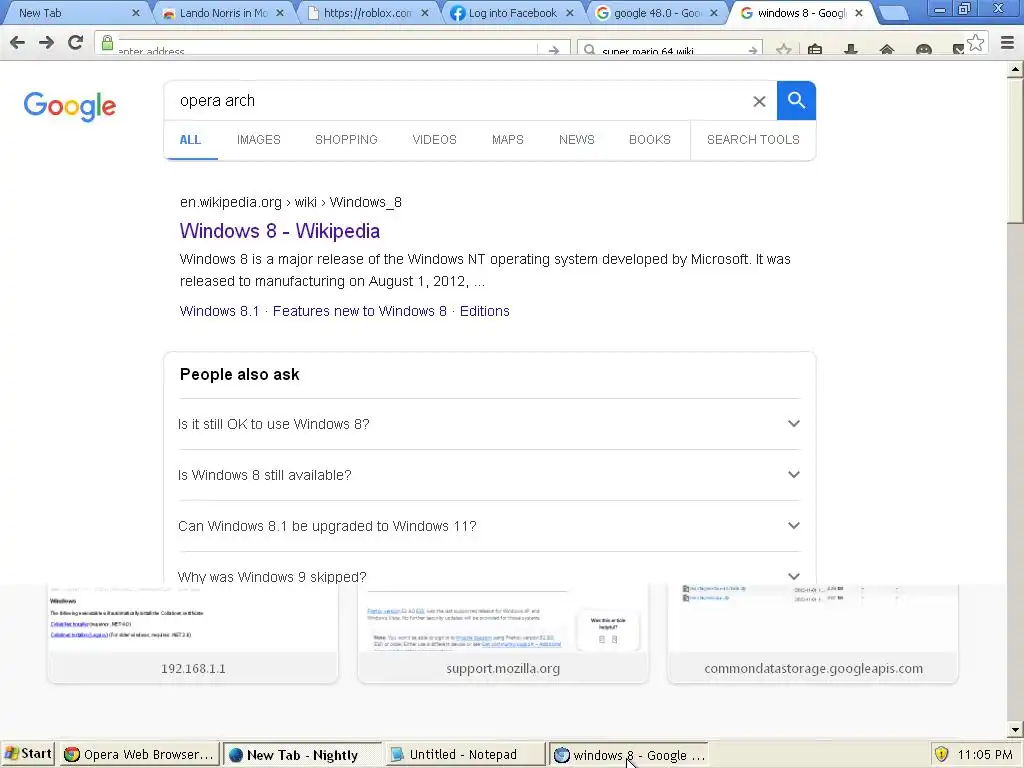The height and width of the screenshot is (768, 1024).
Task: Click the 11:05 PM taskbar clock
Action: tap(985, 754)
